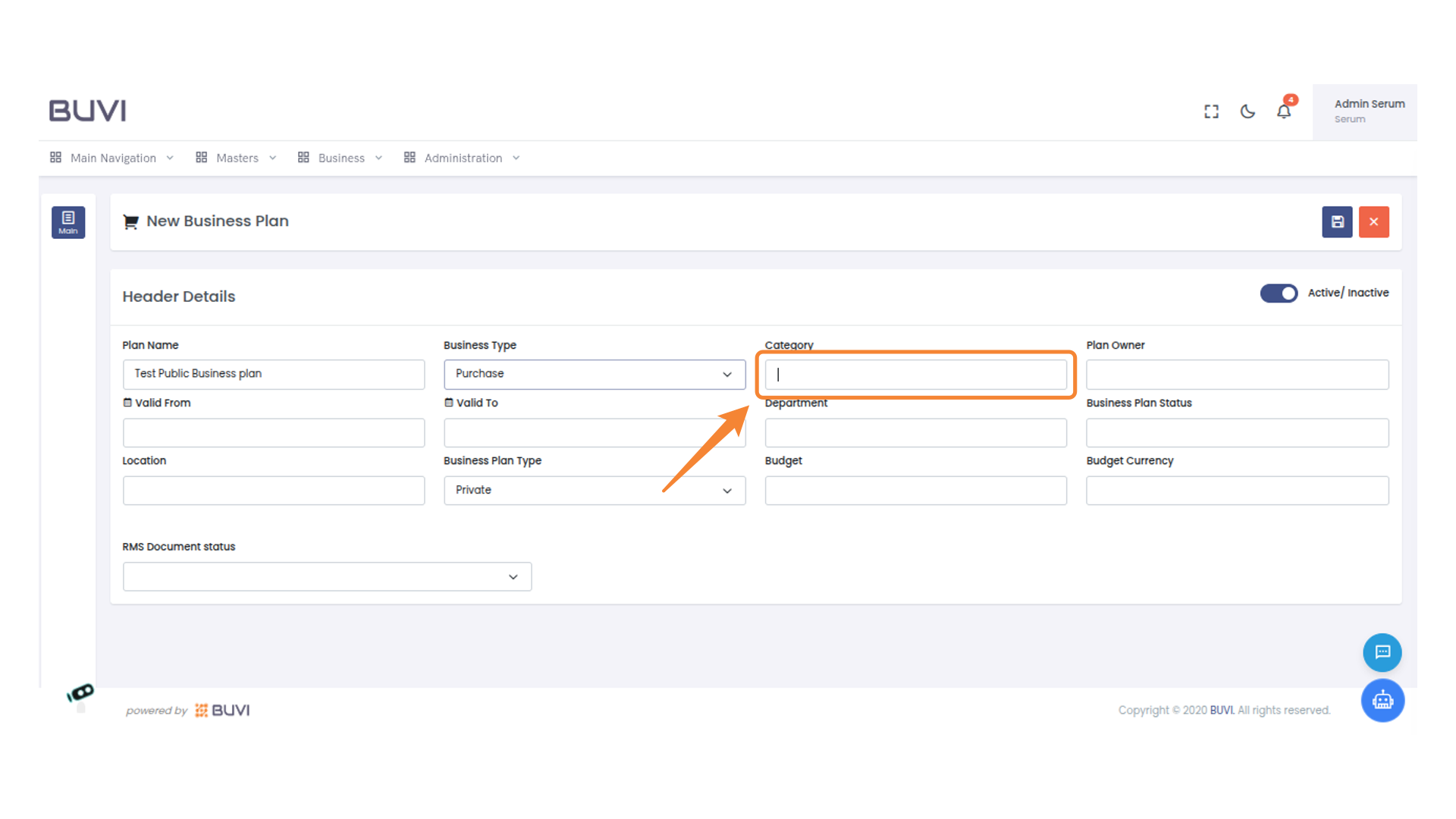Switch to dark mode moon icon
The height and width of the screenshot is (819, 1456).
[x=1247, y=111]
